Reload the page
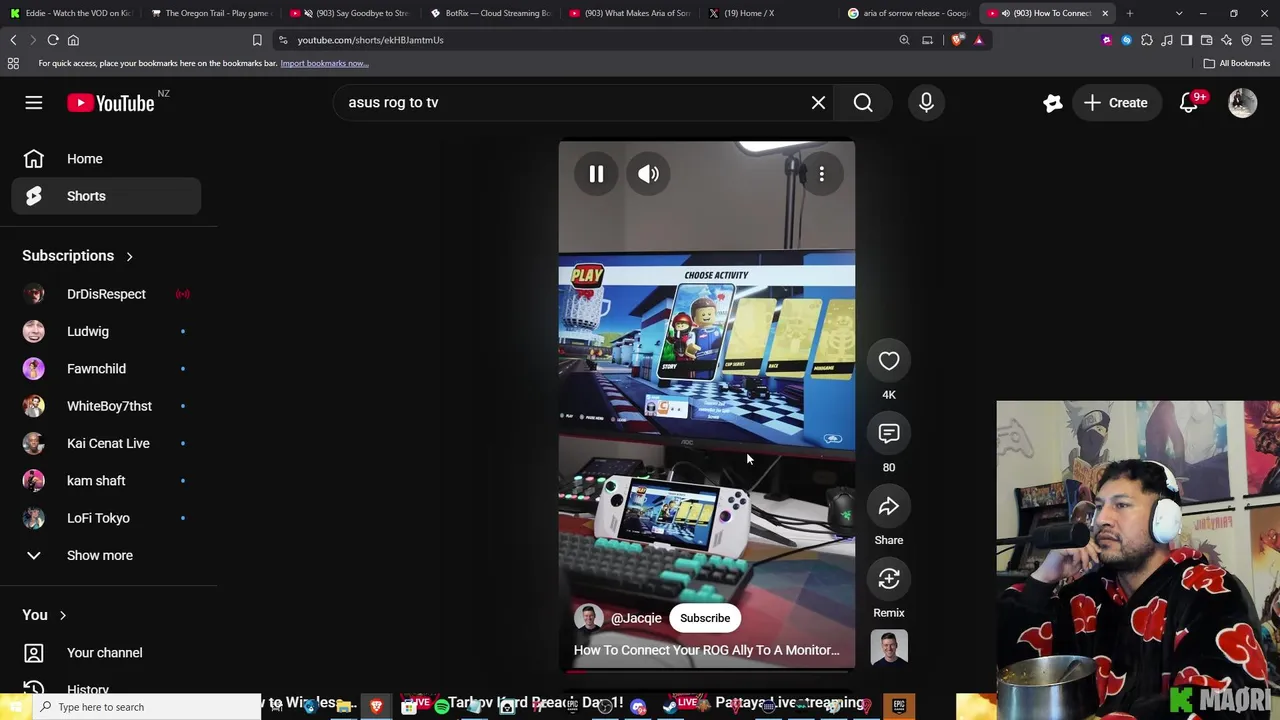The width and height of the screenshot is (1280, 720). tap(53, 40)
